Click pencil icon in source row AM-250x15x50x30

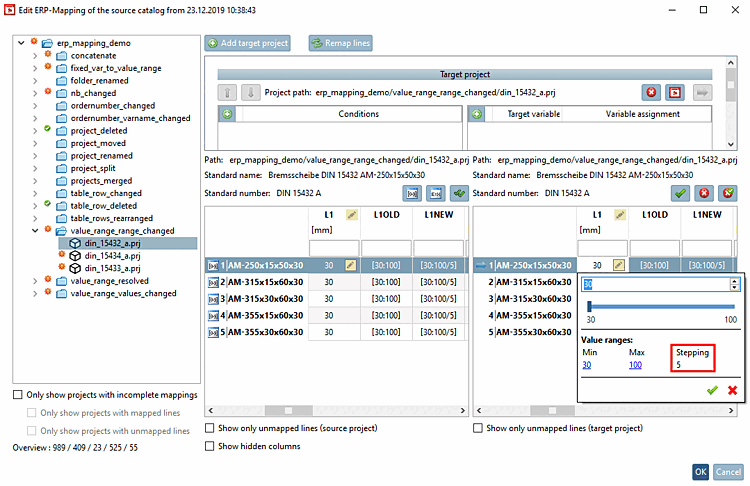pyautogui.click(x=351, y=265)
